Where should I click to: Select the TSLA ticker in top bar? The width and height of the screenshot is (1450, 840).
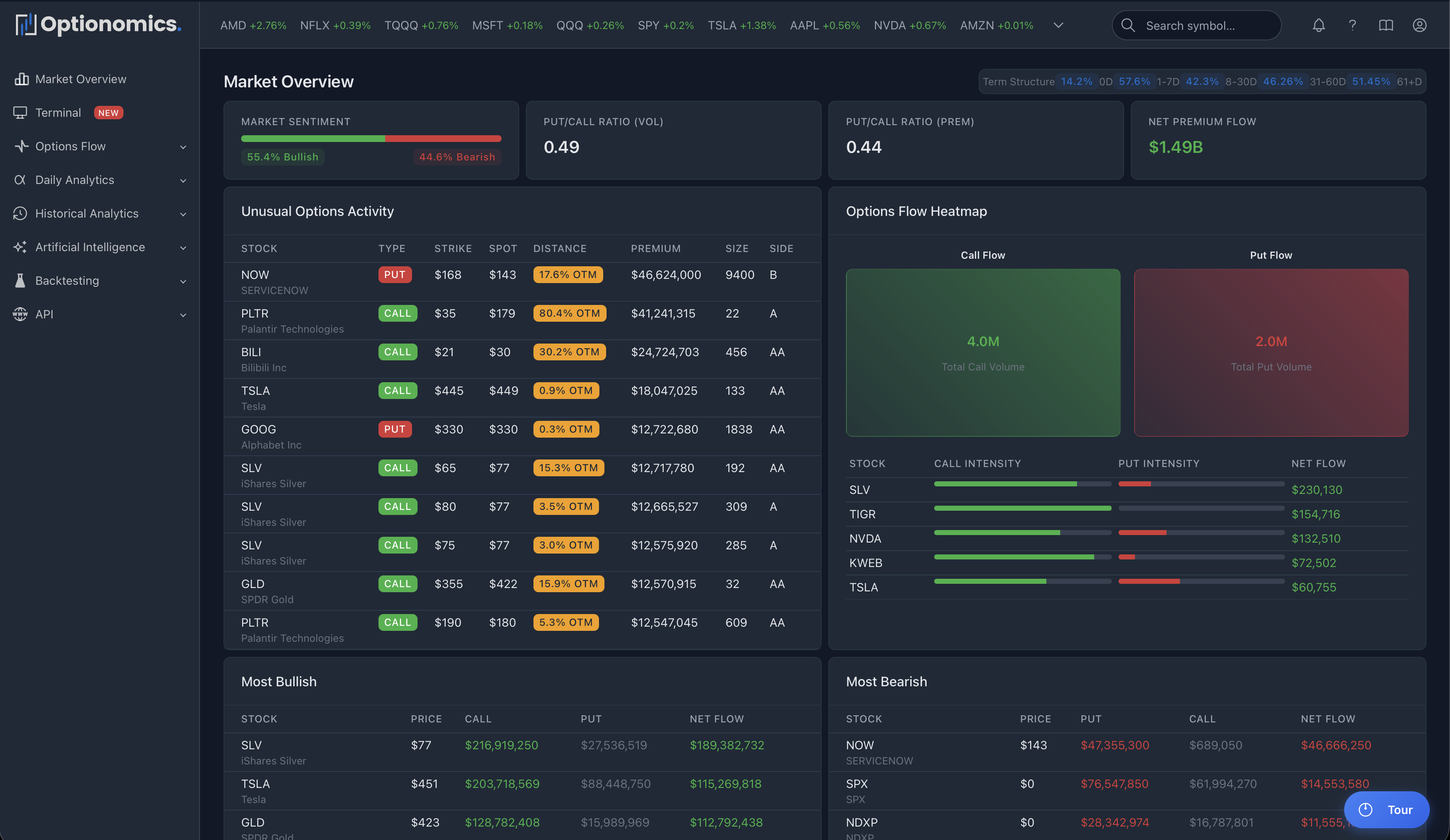click(x=741, y=25)
